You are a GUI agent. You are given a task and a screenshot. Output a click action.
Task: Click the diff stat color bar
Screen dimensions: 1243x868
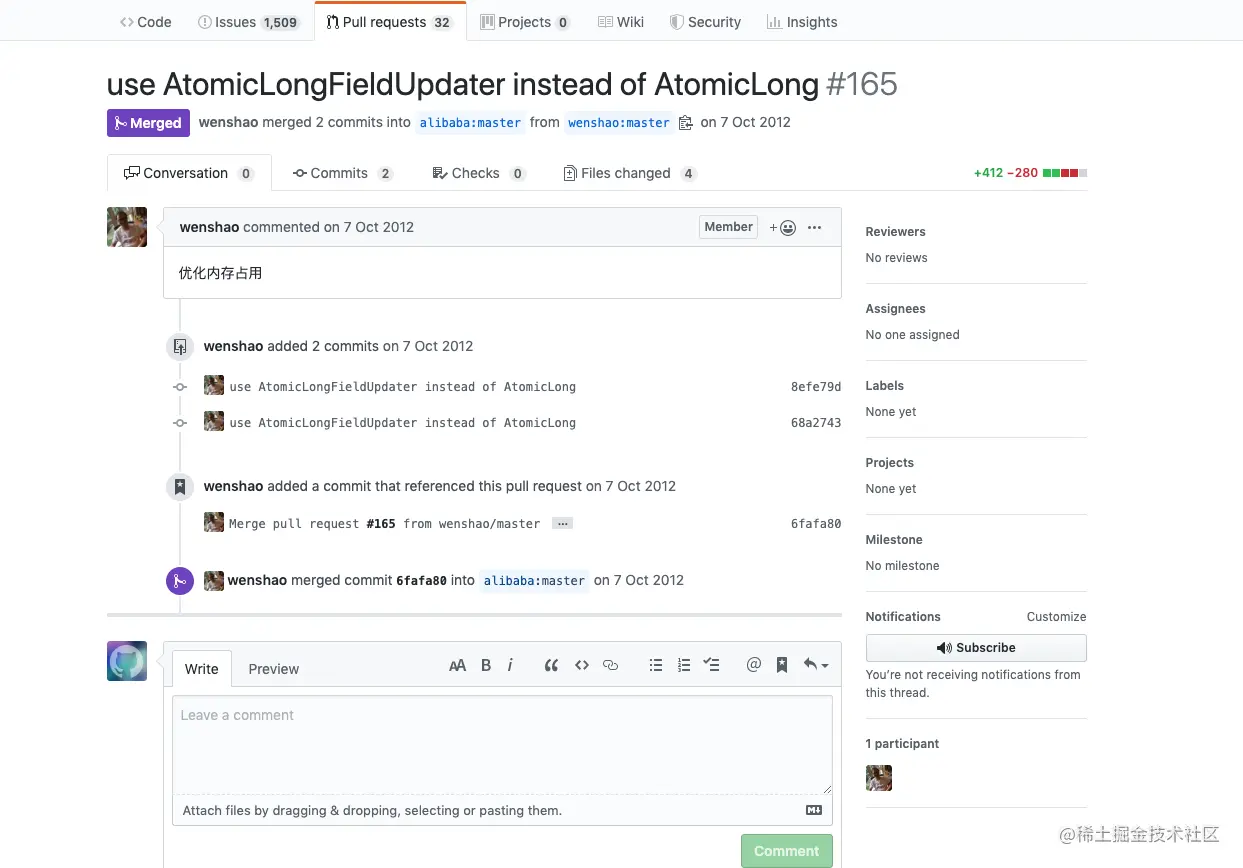[1065, 173]
